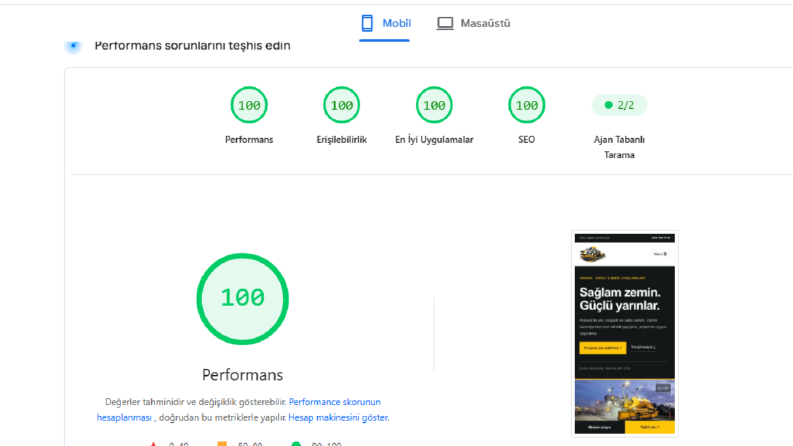Viewport: 793px width, 446px height.
Task: Click the blue pulse icon beside heading
Action: [73, 46]
